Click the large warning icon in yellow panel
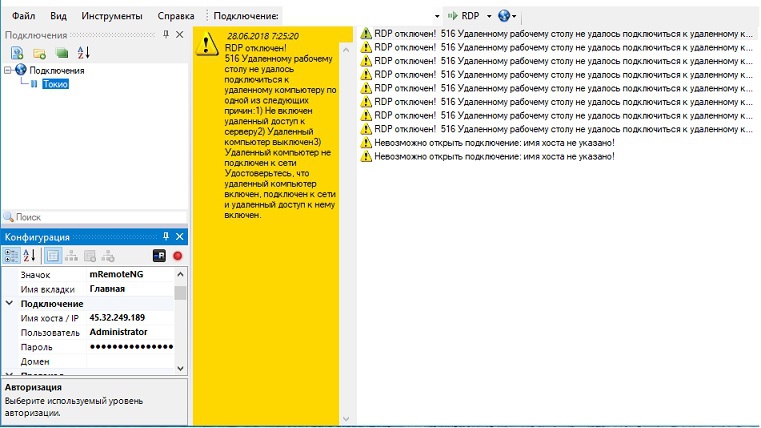Screen dimensions: 761x428 pos(207,44)
